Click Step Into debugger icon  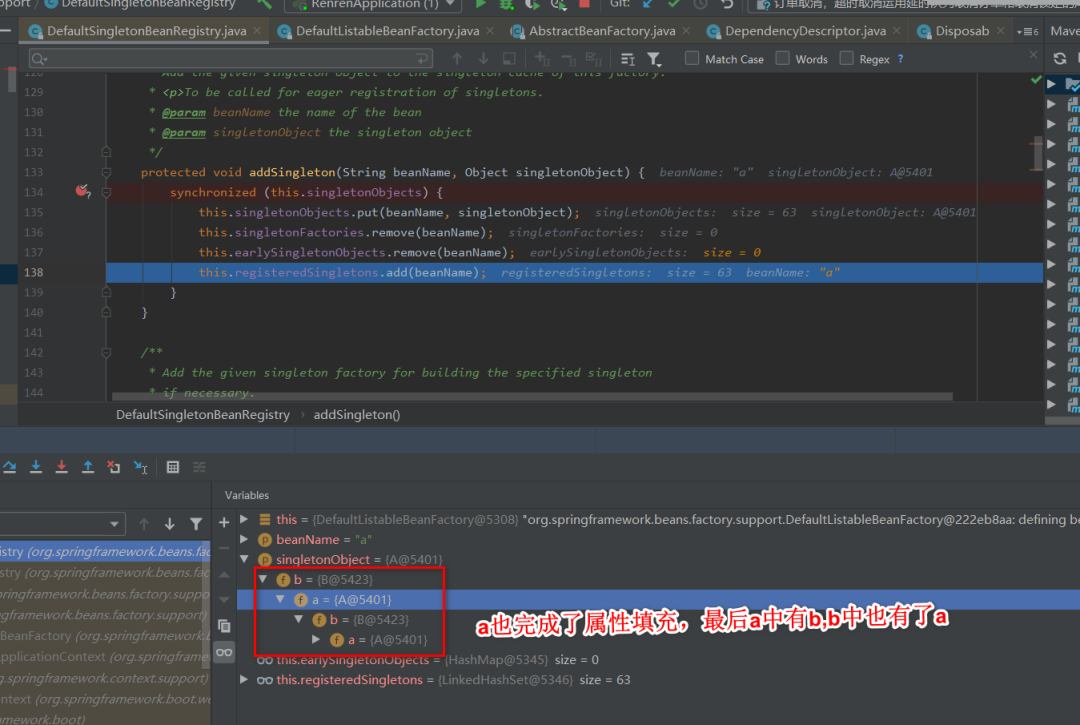pyautogui.click(x=36, y=467)
